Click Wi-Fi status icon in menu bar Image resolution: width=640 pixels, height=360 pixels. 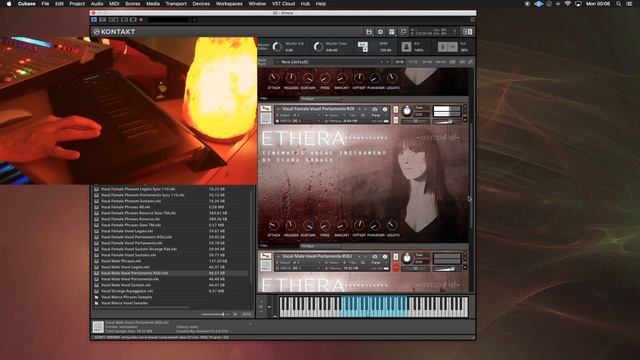[567, 4]
